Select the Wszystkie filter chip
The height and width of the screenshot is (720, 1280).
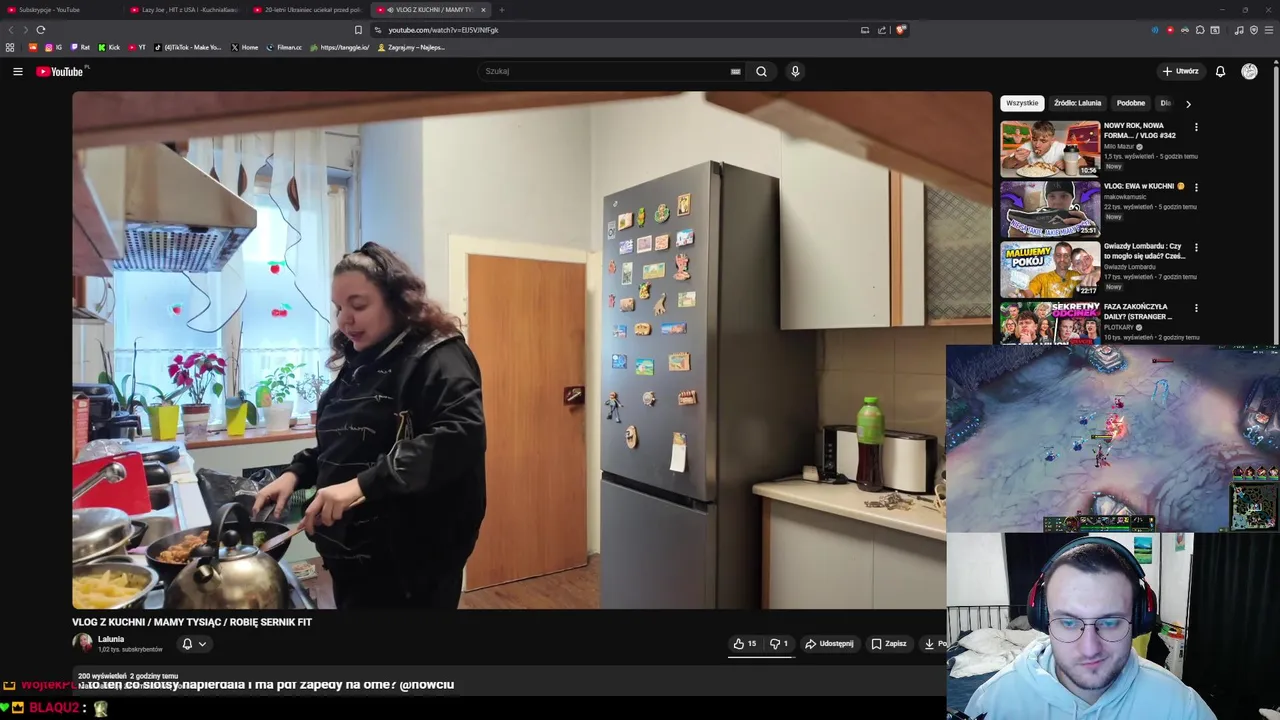point(1022,103)
